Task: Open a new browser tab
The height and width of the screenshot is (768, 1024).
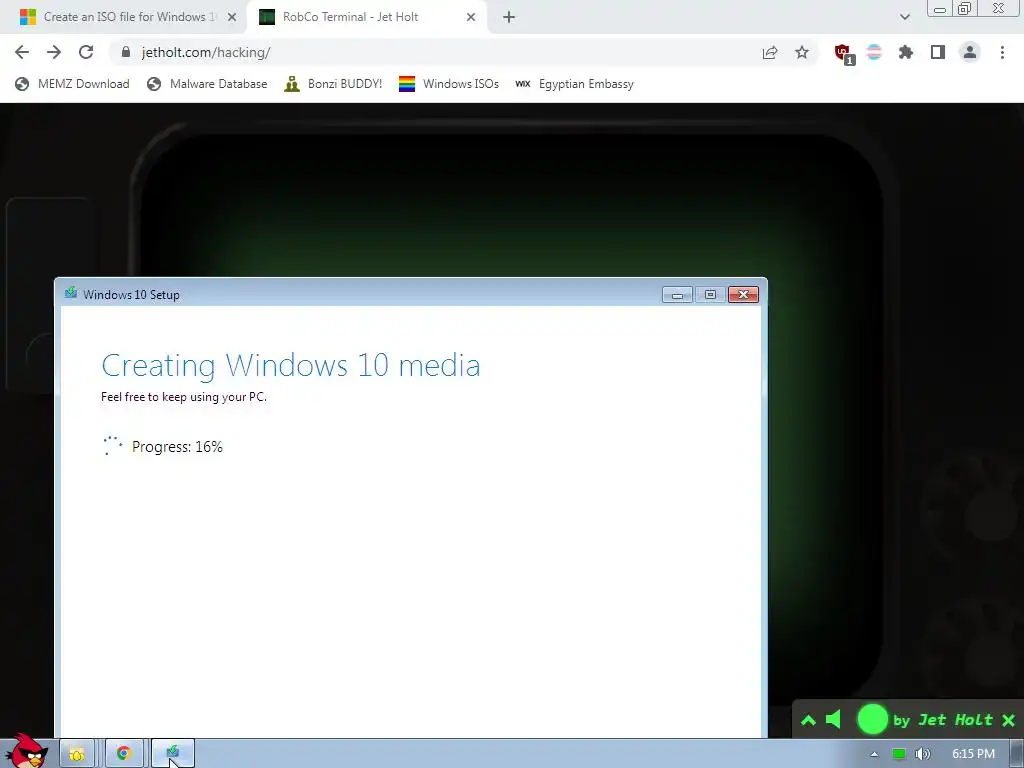Action: [x=509, y=17]
